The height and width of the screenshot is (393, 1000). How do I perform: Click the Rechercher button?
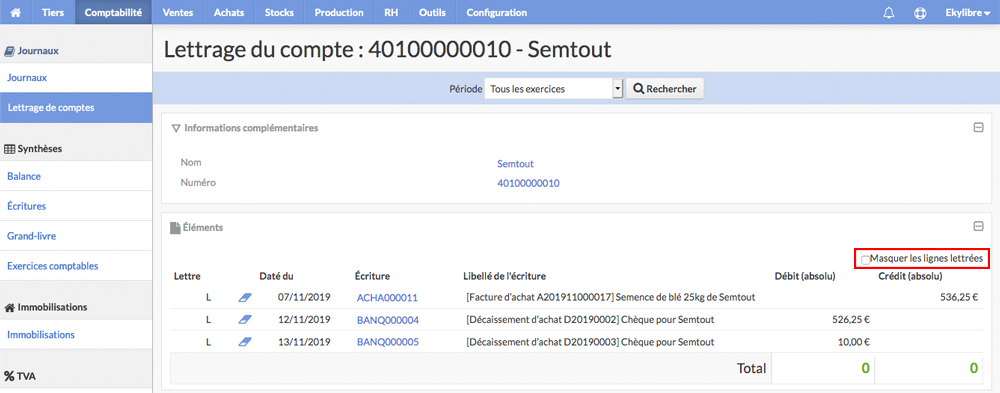point(665,89)
